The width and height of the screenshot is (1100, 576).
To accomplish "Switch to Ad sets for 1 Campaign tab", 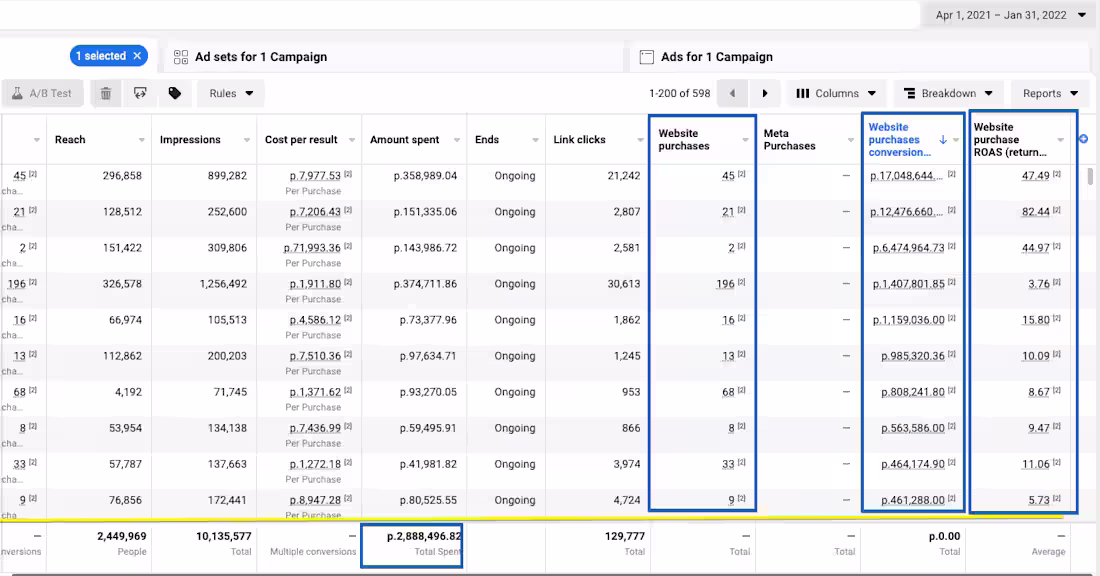I will pos(261,57).
